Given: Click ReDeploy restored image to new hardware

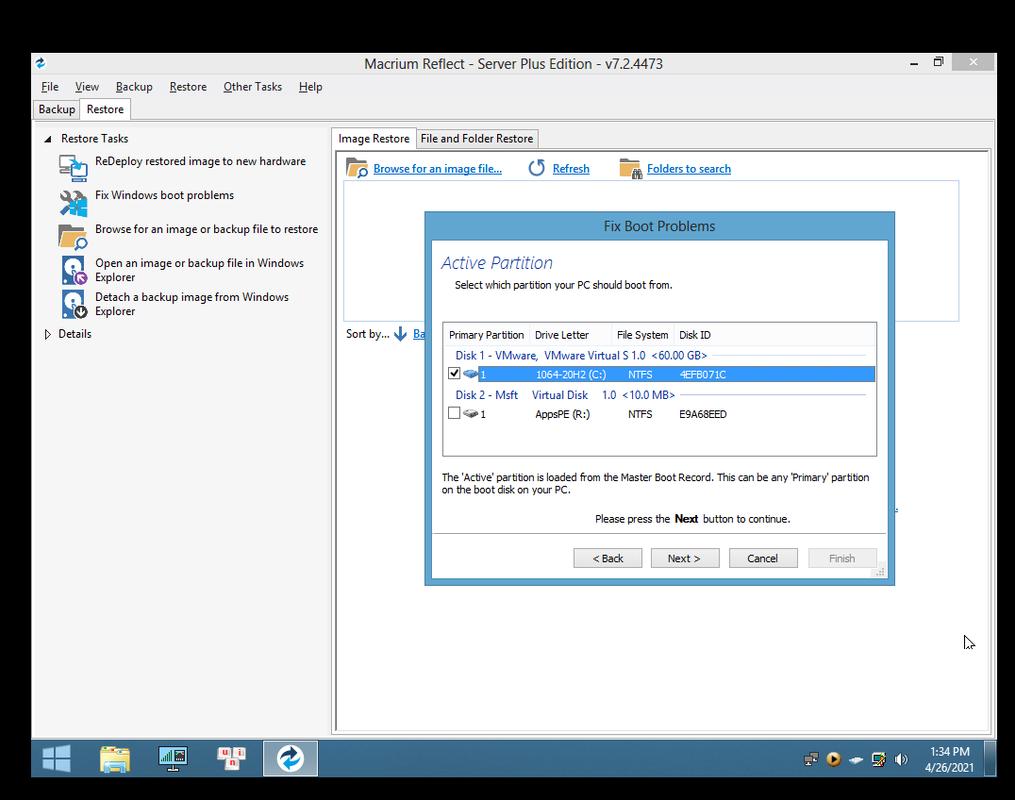Looking at the screenshot, I should coord(200,161).
